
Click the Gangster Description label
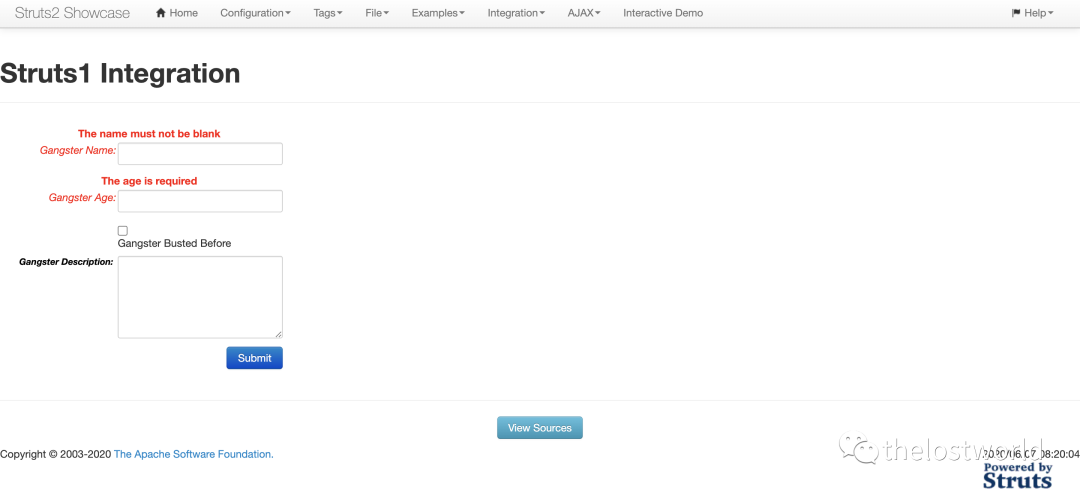pyautogui.click(x=66, y=262)
